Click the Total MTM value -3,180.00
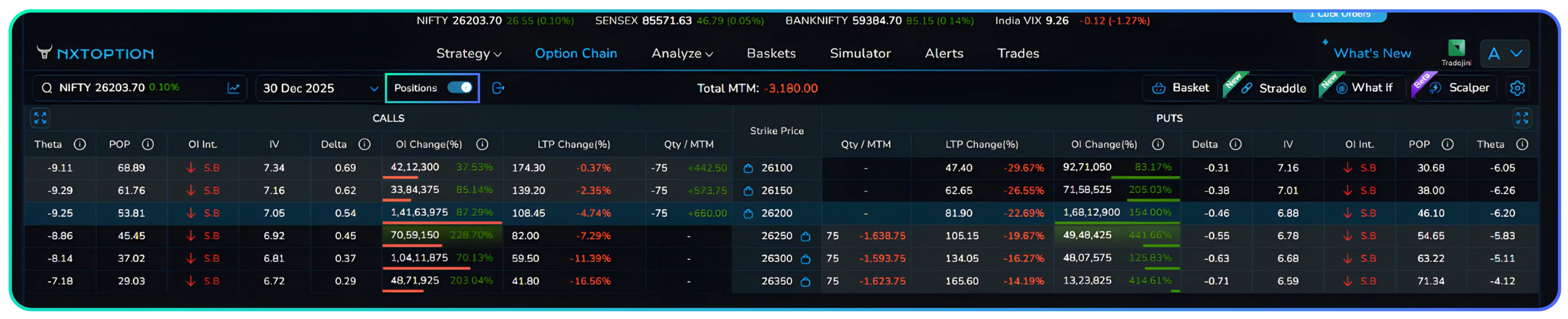 pyautogui.click(x=791, y=88)
